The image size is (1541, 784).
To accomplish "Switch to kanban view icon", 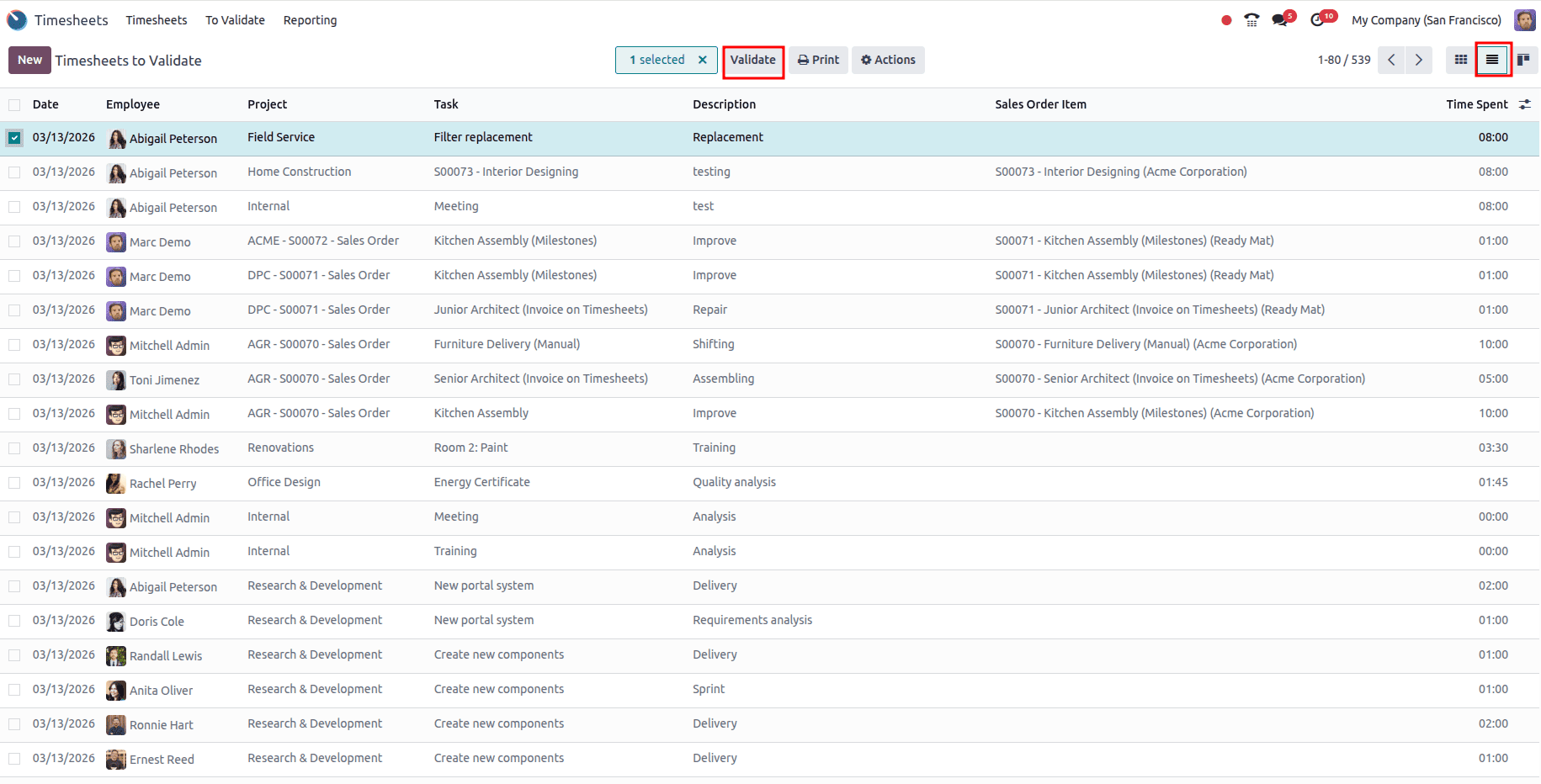I will click(1523, 60).
